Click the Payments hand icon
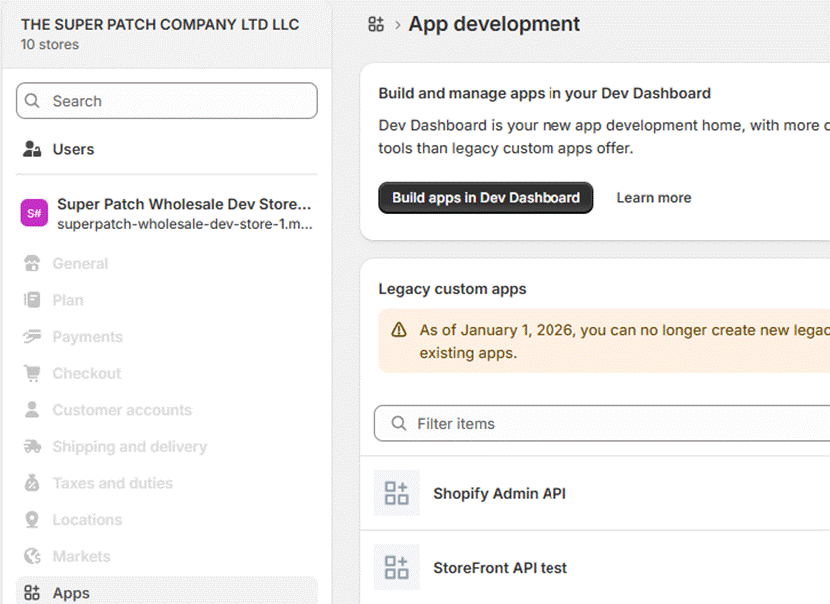This screenshot has height=604, width=830. [x=32, y=337]
